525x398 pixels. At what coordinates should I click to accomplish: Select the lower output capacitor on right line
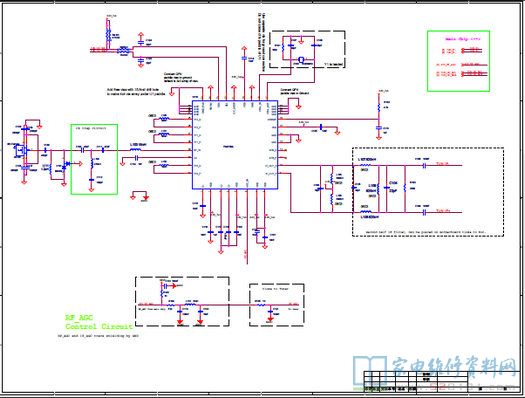(424, 212)
